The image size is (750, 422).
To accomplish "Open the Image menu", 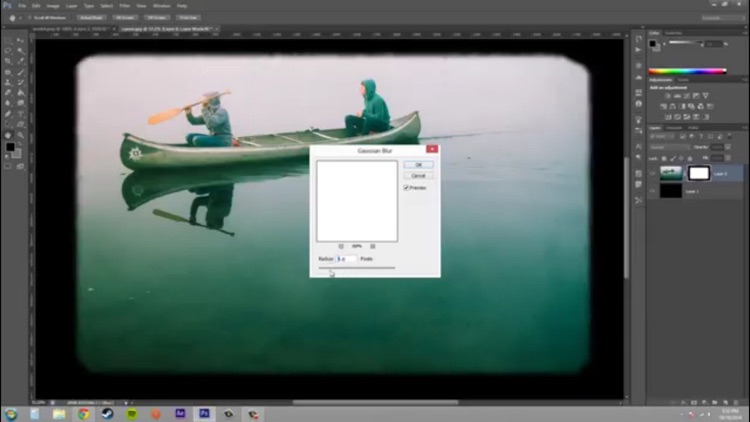I will [53, 6].
